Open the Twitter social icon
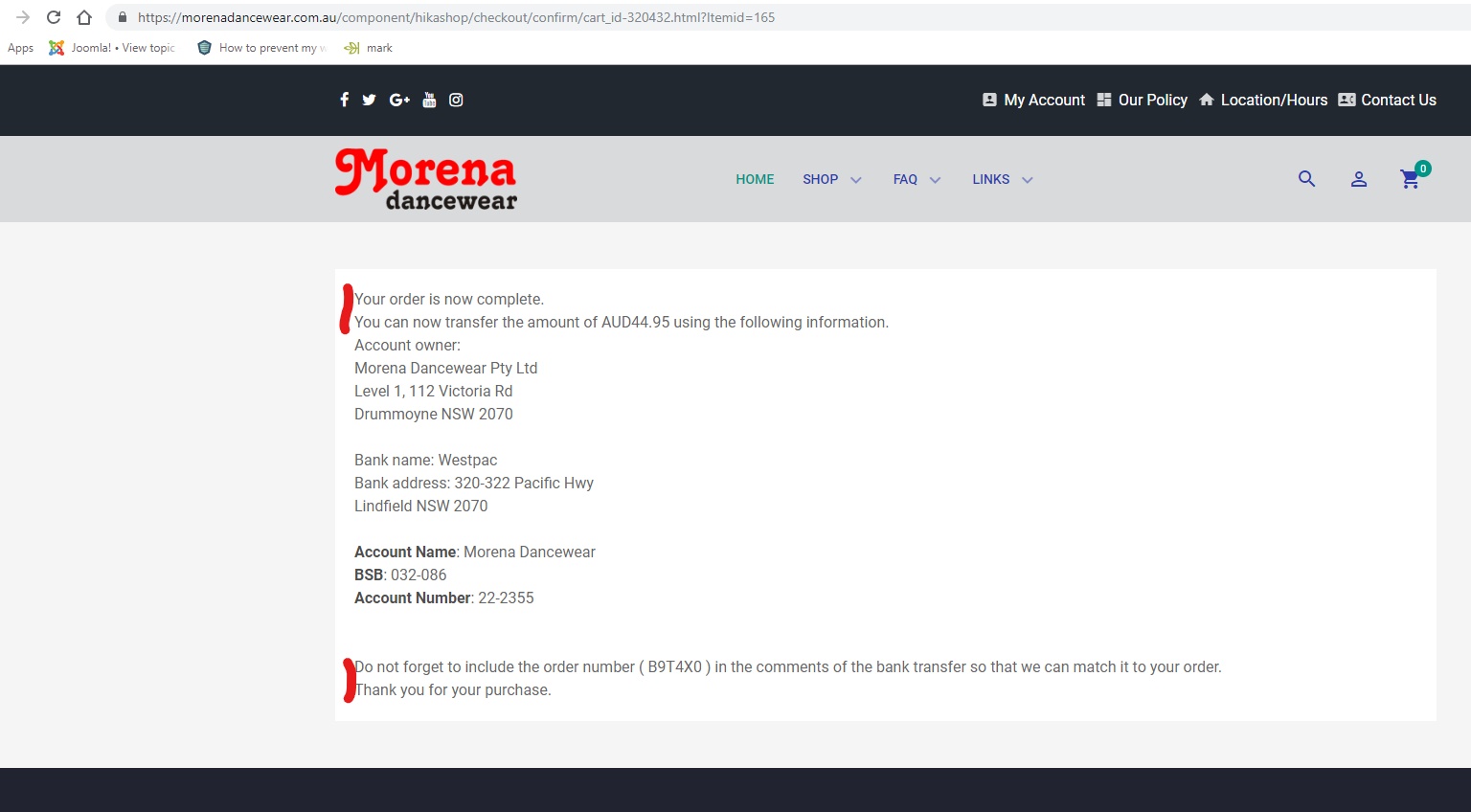 click(x=369, y=100)
